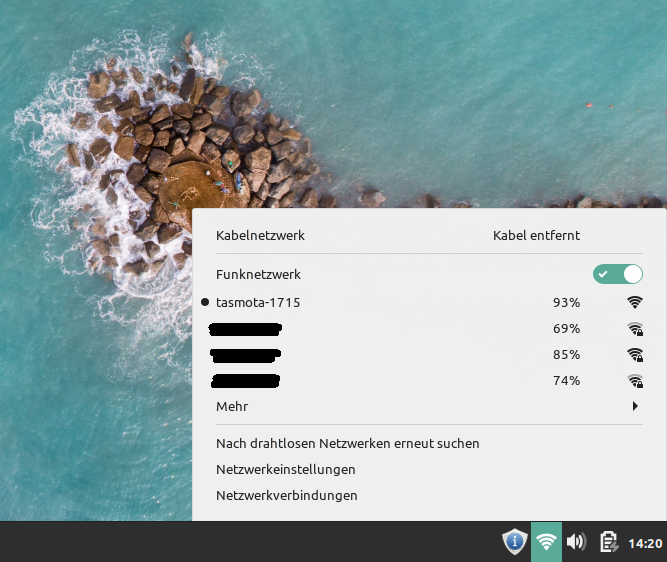Select the connected tasmota-1715 network
The height and width of the screenshot is (562, 667).
tap(258, 302)
